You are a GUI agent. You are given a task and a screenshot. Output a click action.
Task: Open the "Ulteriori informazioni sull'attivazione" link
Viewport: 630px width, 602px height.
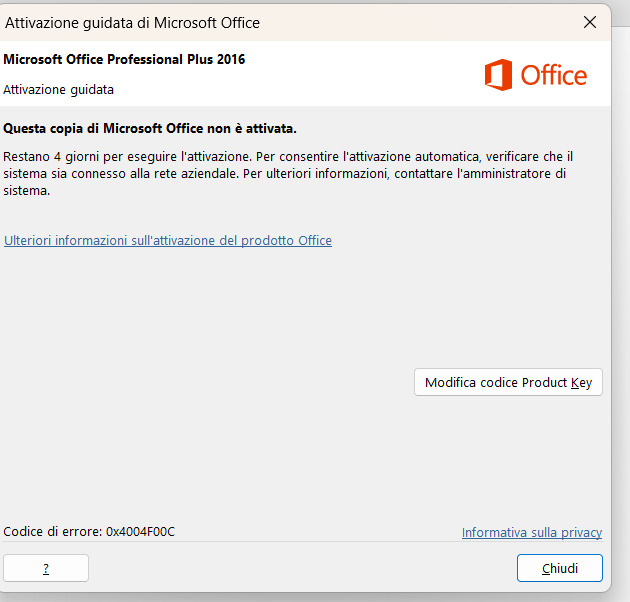168,240
